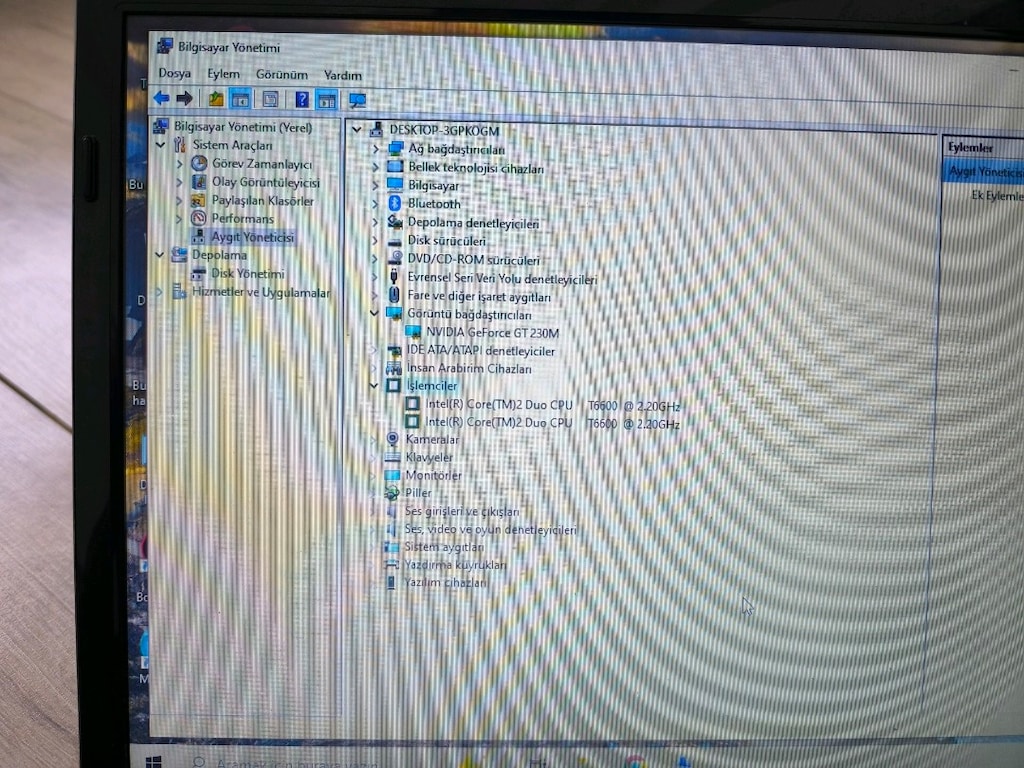Click Evrensel Seri Veri Yolu denetleyicileri USB icon
1024x768 pixels.
(x=394, y=278)
